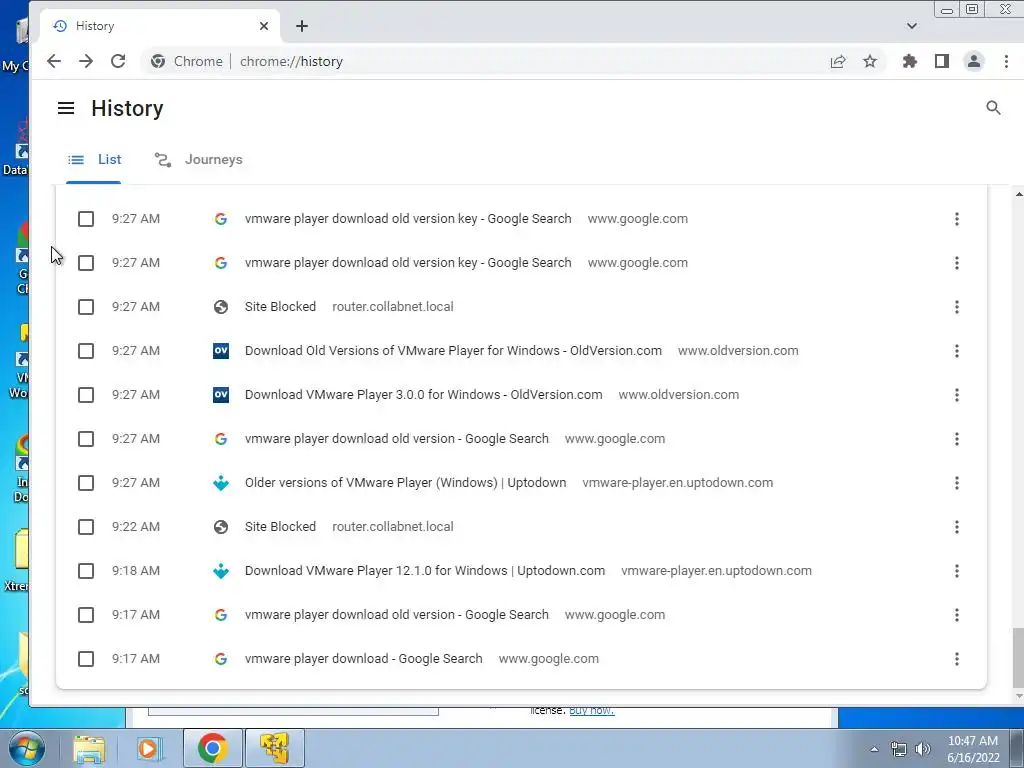
Task: Check the second 'old version key' search entry
Action: pos(86,263)
